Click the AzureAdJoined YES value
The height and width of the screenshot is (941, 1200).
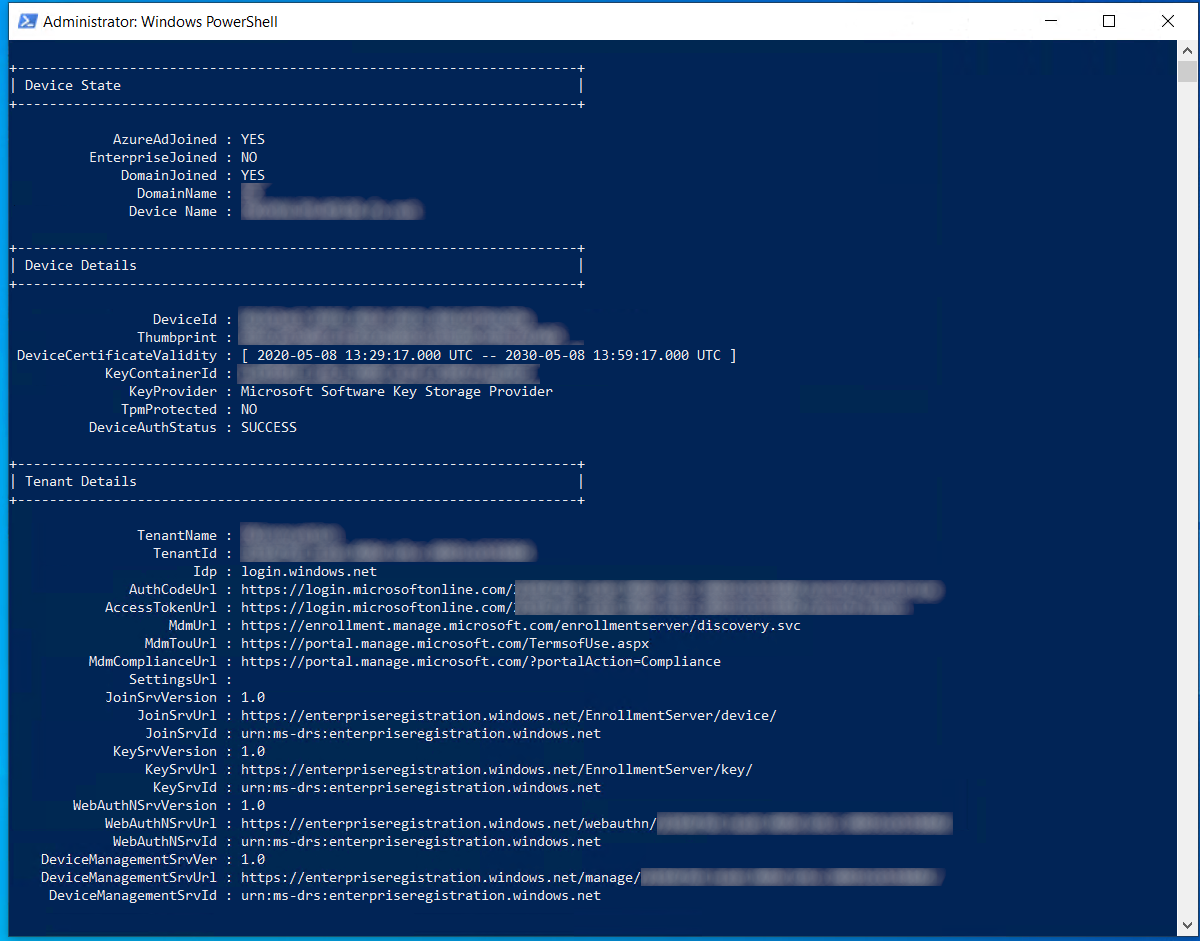252,140
